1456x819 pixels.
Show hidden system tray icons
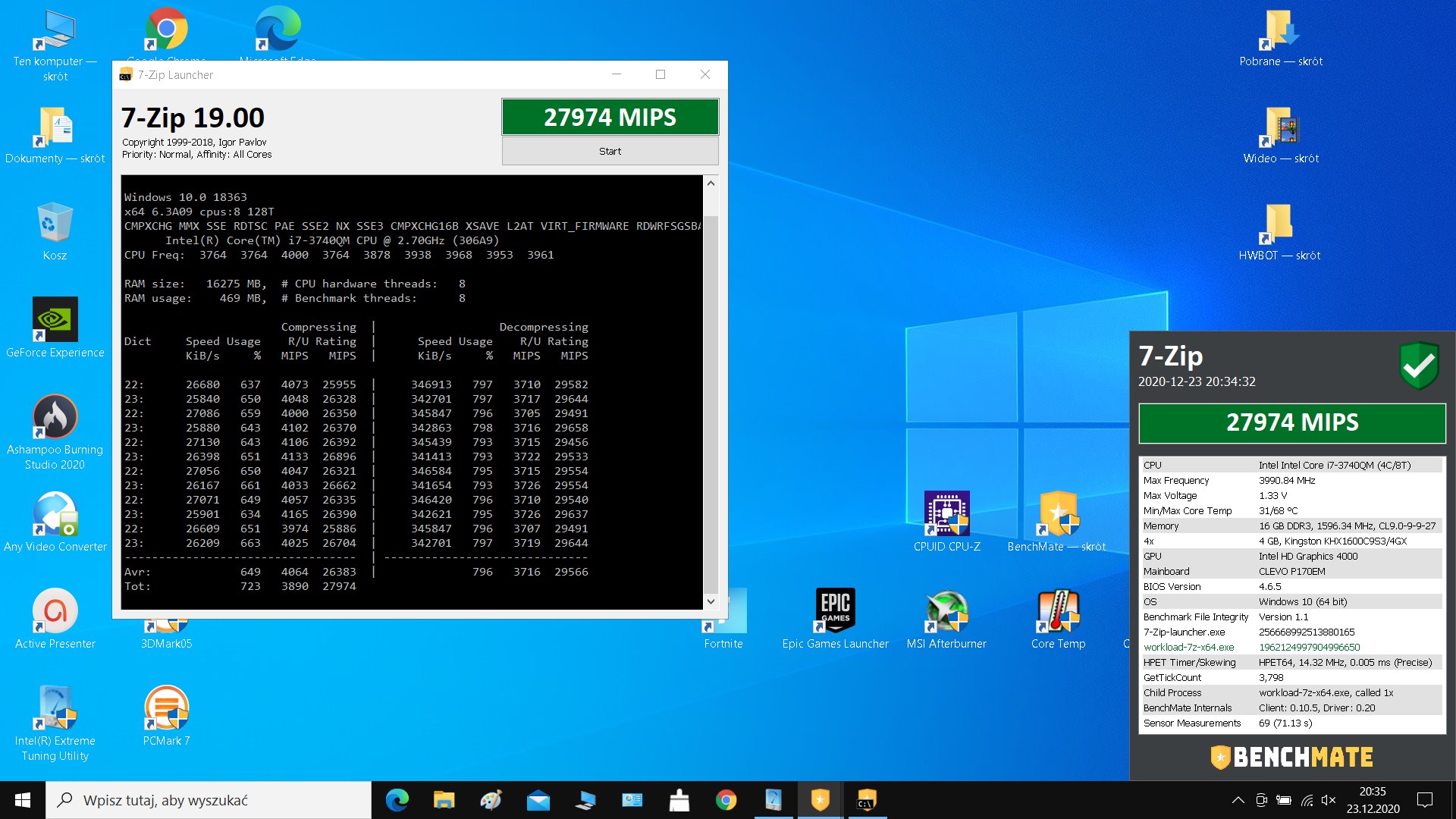click(1238, 800)
